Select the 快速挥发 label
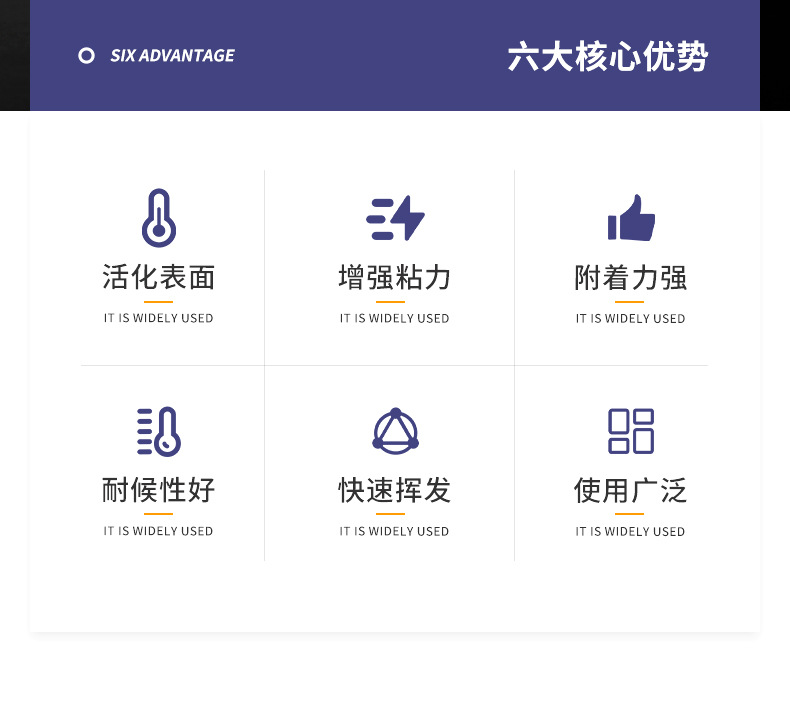Viewport: 790px width, 727px height. (x=395, y=490)
